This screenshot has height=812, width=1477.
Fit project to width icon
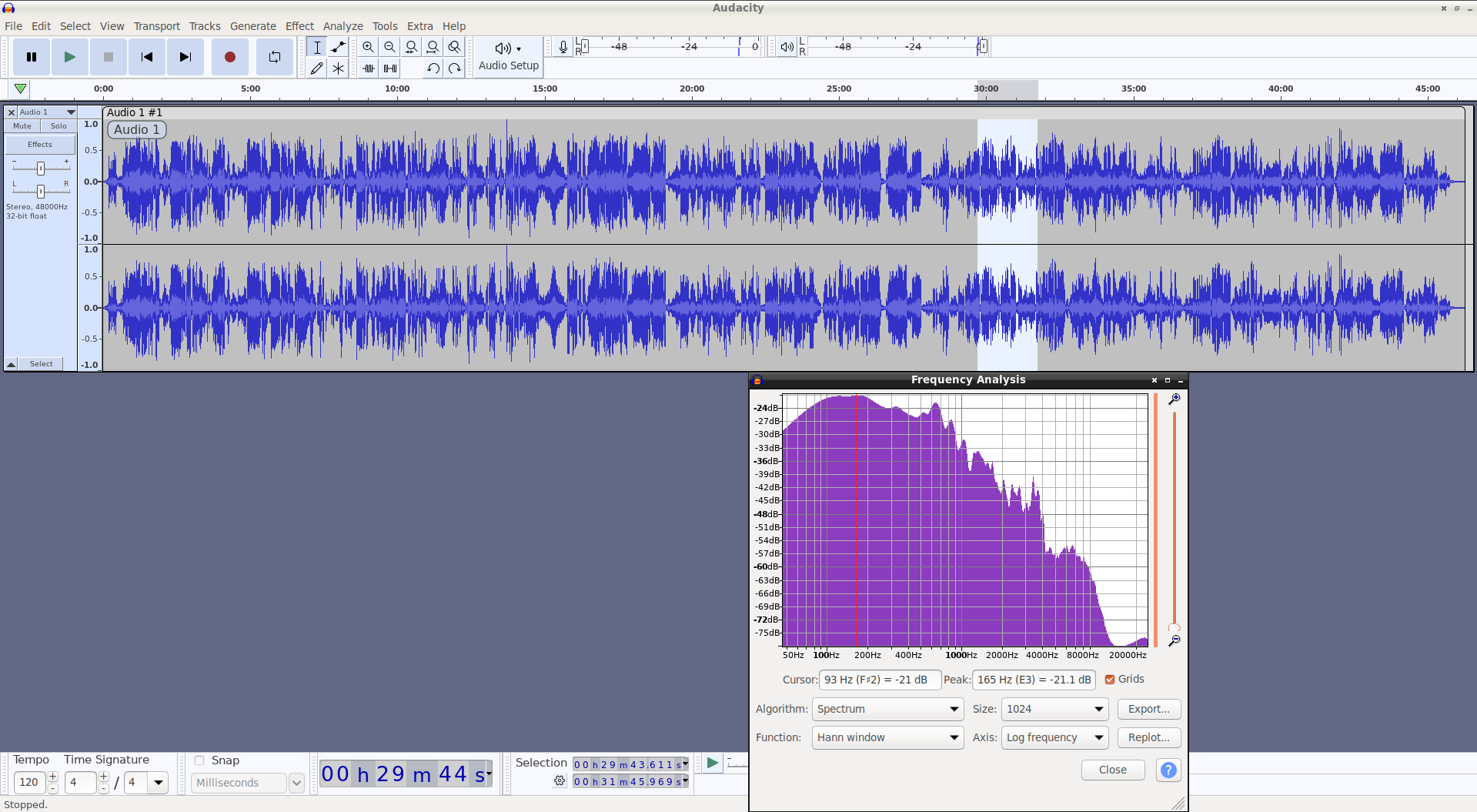pyautogui.click(x=433, y=47)
